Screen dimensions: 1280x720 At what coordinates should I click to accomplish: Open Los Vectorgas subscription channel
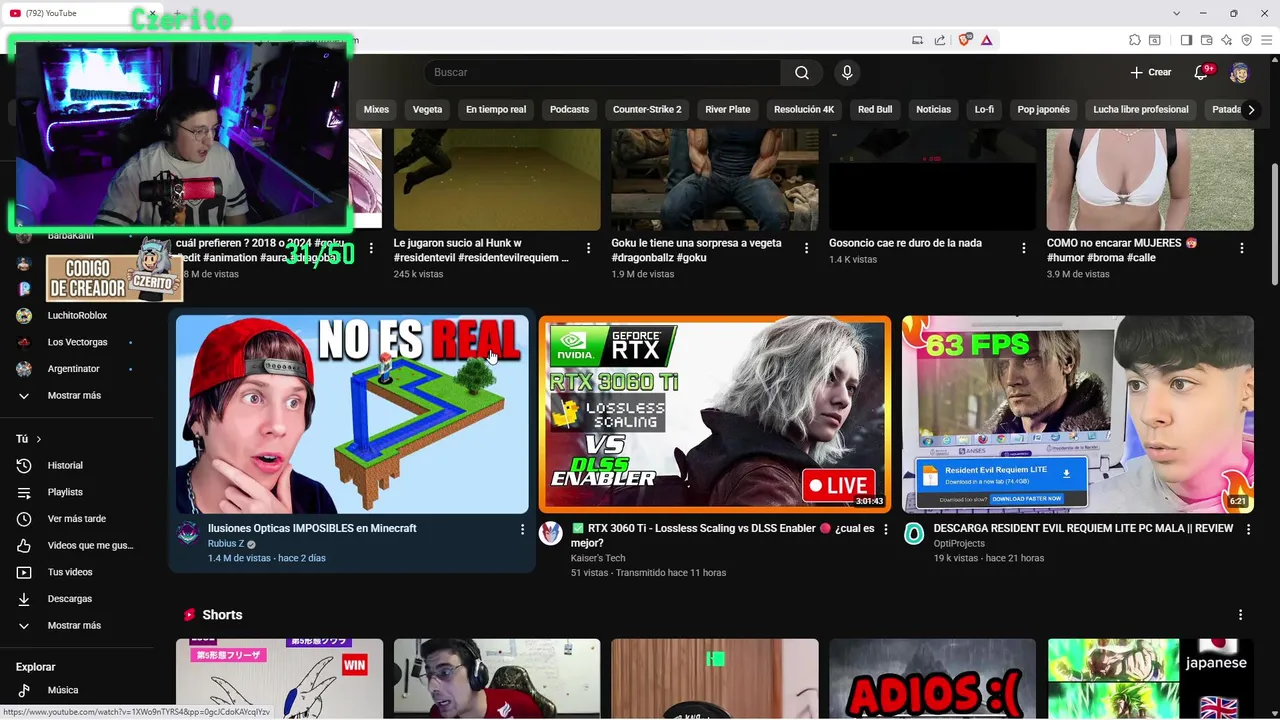pos(76,342)
